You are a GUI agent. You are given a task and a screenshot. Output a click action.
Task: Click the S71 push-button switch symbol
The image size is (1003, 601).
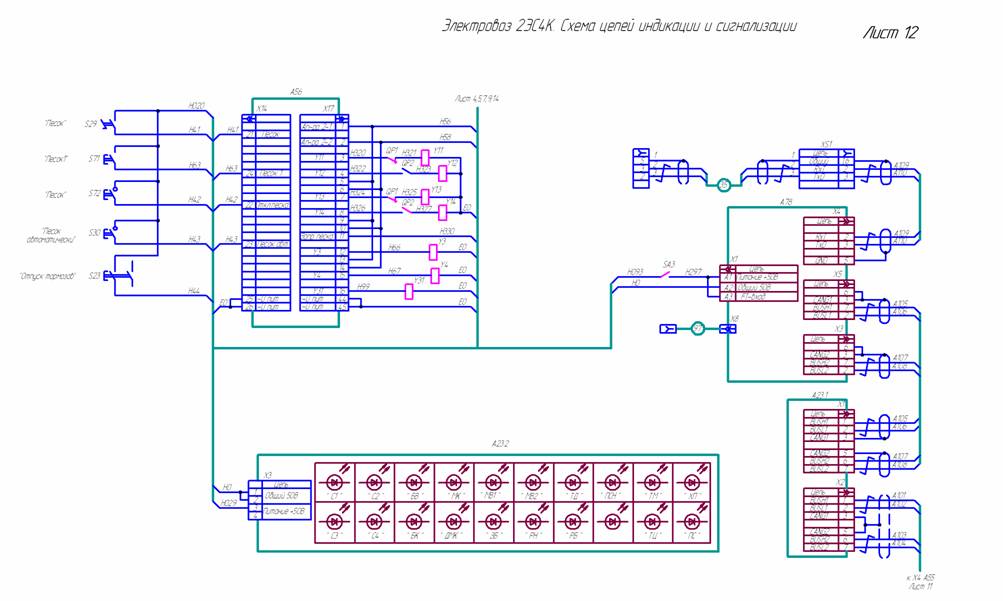pos(110,159)
